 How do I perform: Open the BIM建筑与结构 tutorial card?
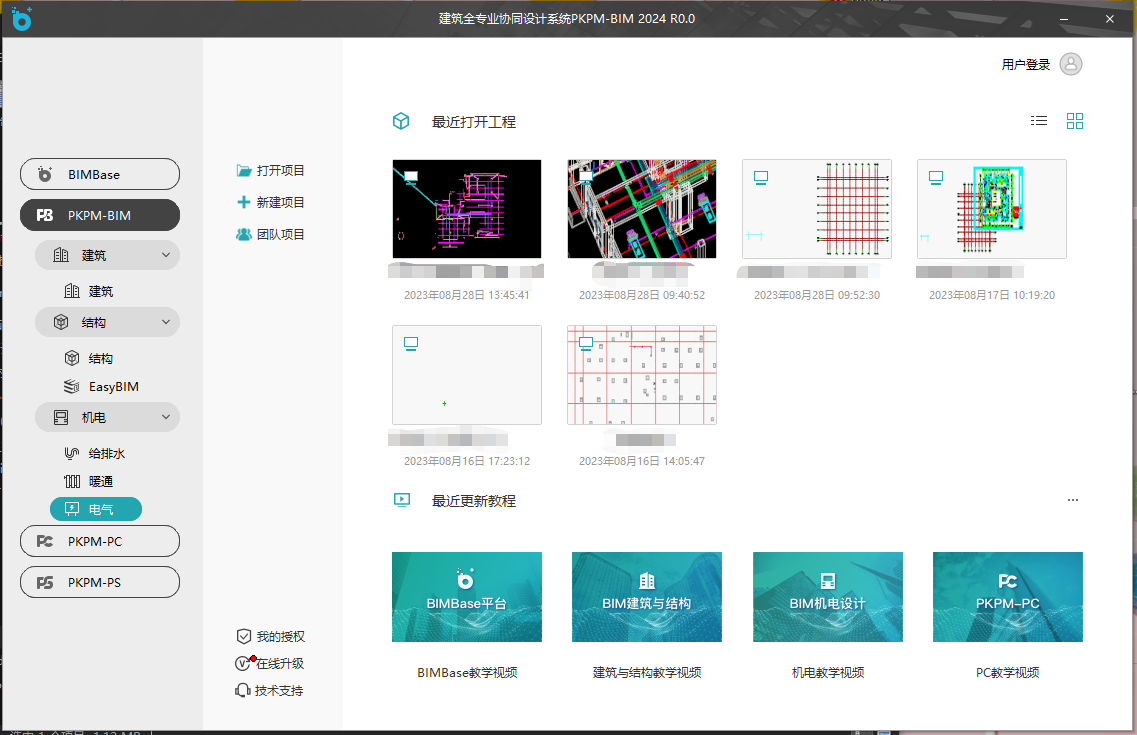pyautogui.click(x=647, y=597)
